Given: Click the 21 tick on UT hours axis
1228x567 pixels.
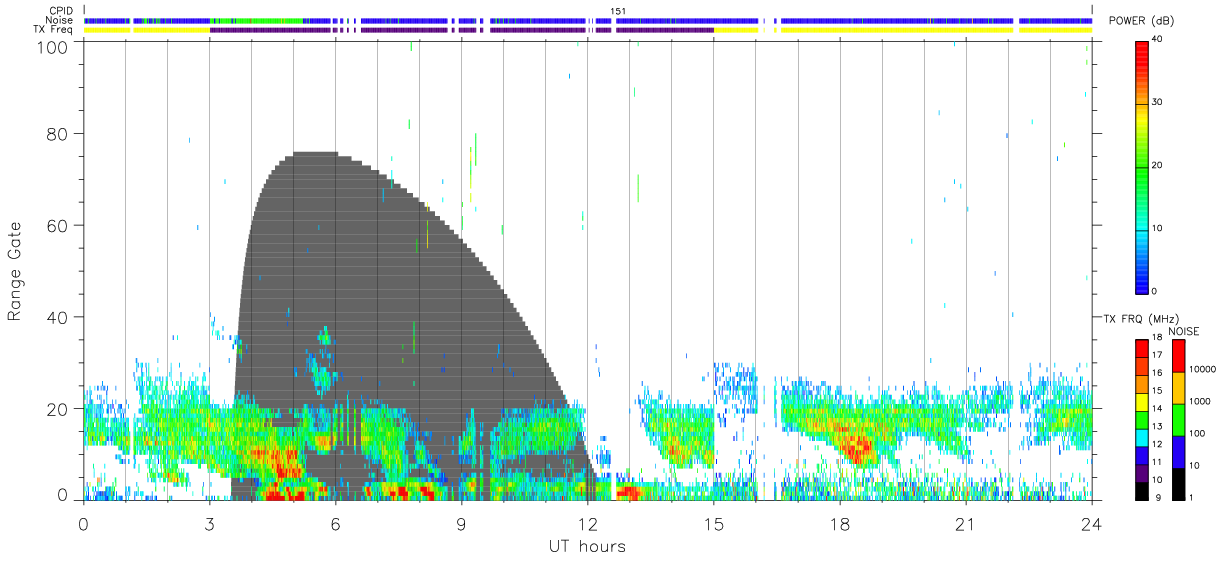Looking at the screenshot, I should click(966, 522).
